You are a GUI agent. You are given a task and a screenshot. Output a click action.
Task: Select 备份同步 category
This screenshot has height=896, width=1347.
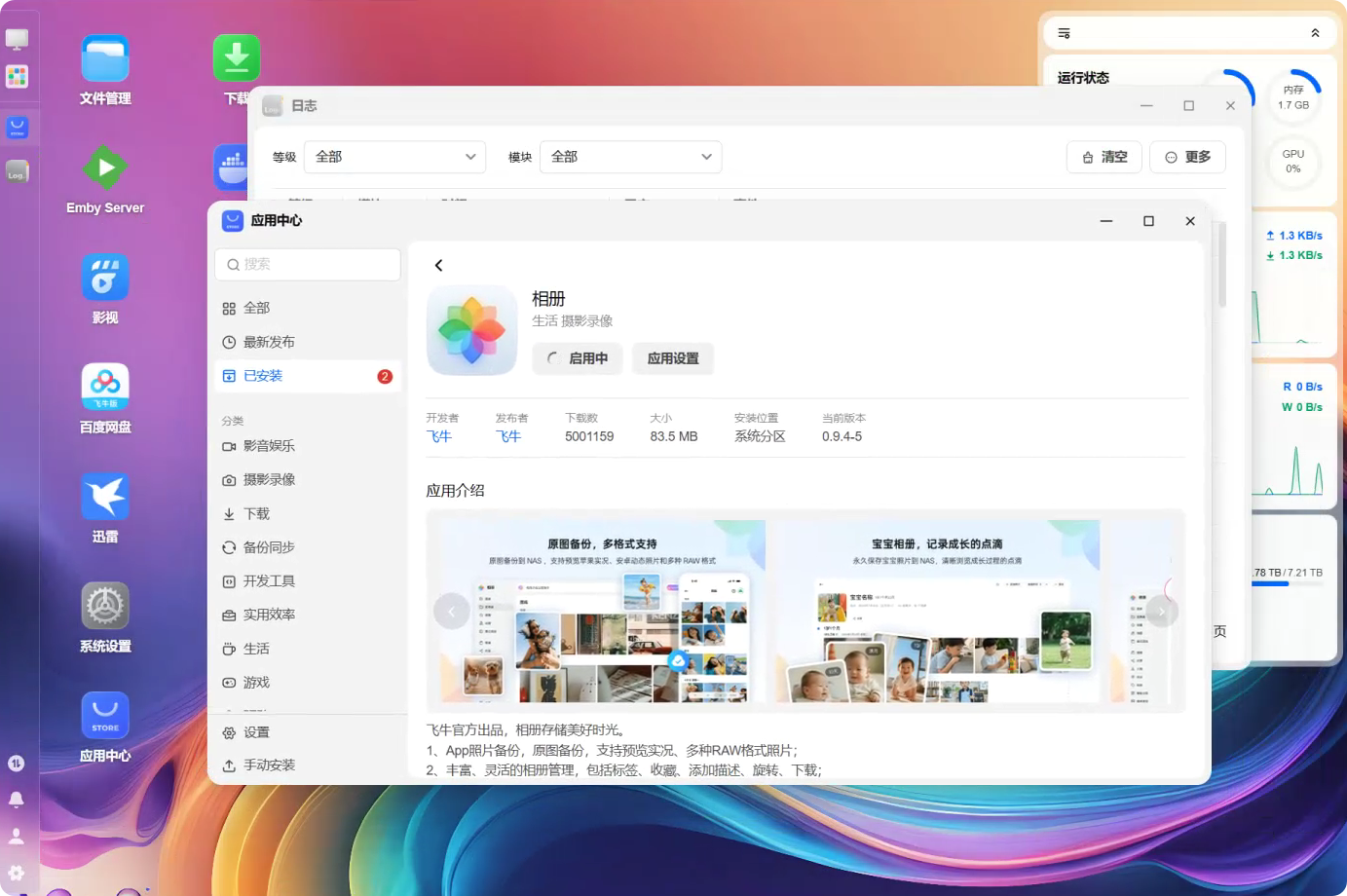pyautogui.click(x=308, y=547)
